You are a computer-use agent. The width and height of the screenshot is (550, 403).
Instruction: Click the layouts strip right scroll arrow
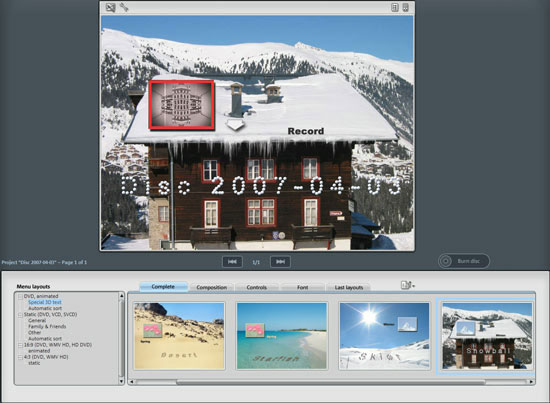(x=531, y=382)
